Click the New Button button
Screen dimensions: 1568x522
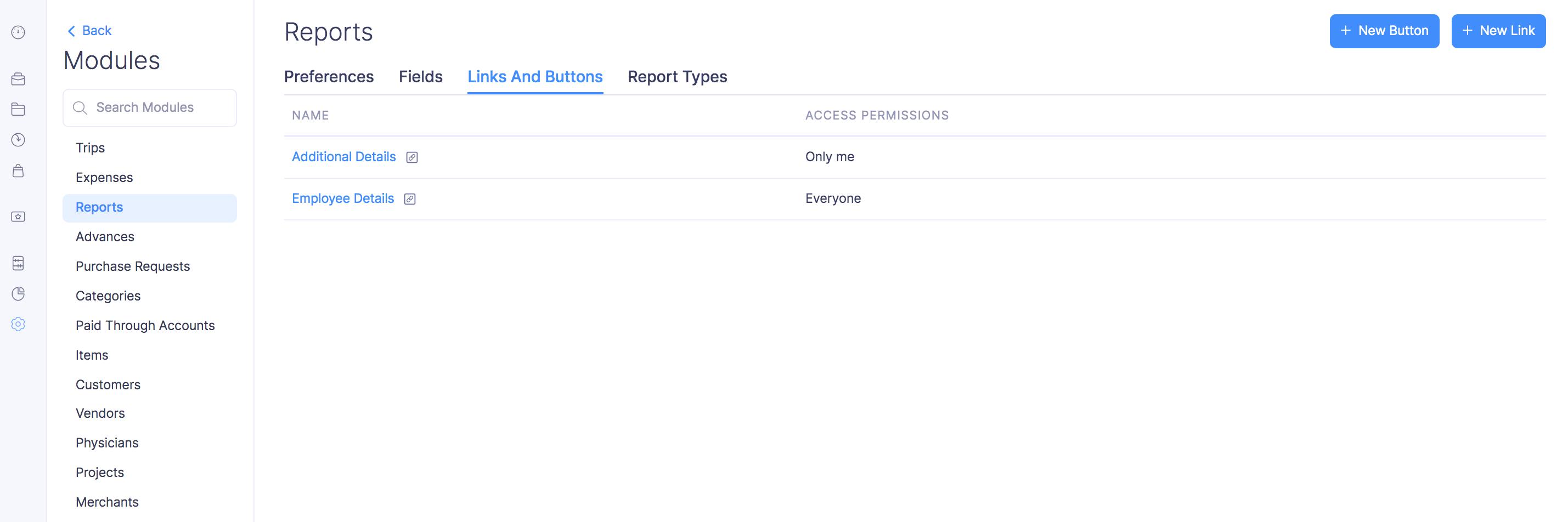point(1384,31)
